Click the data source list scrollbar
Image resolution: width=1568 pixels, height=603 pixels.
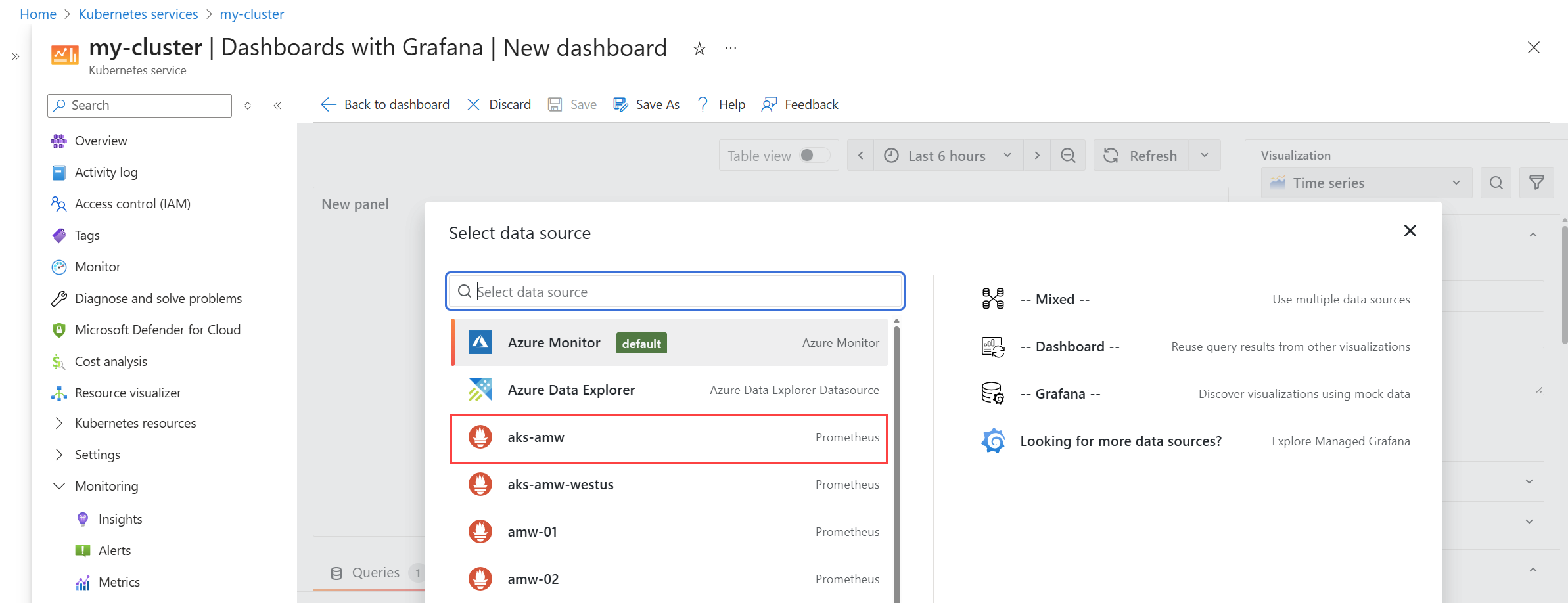pos(896,460)
